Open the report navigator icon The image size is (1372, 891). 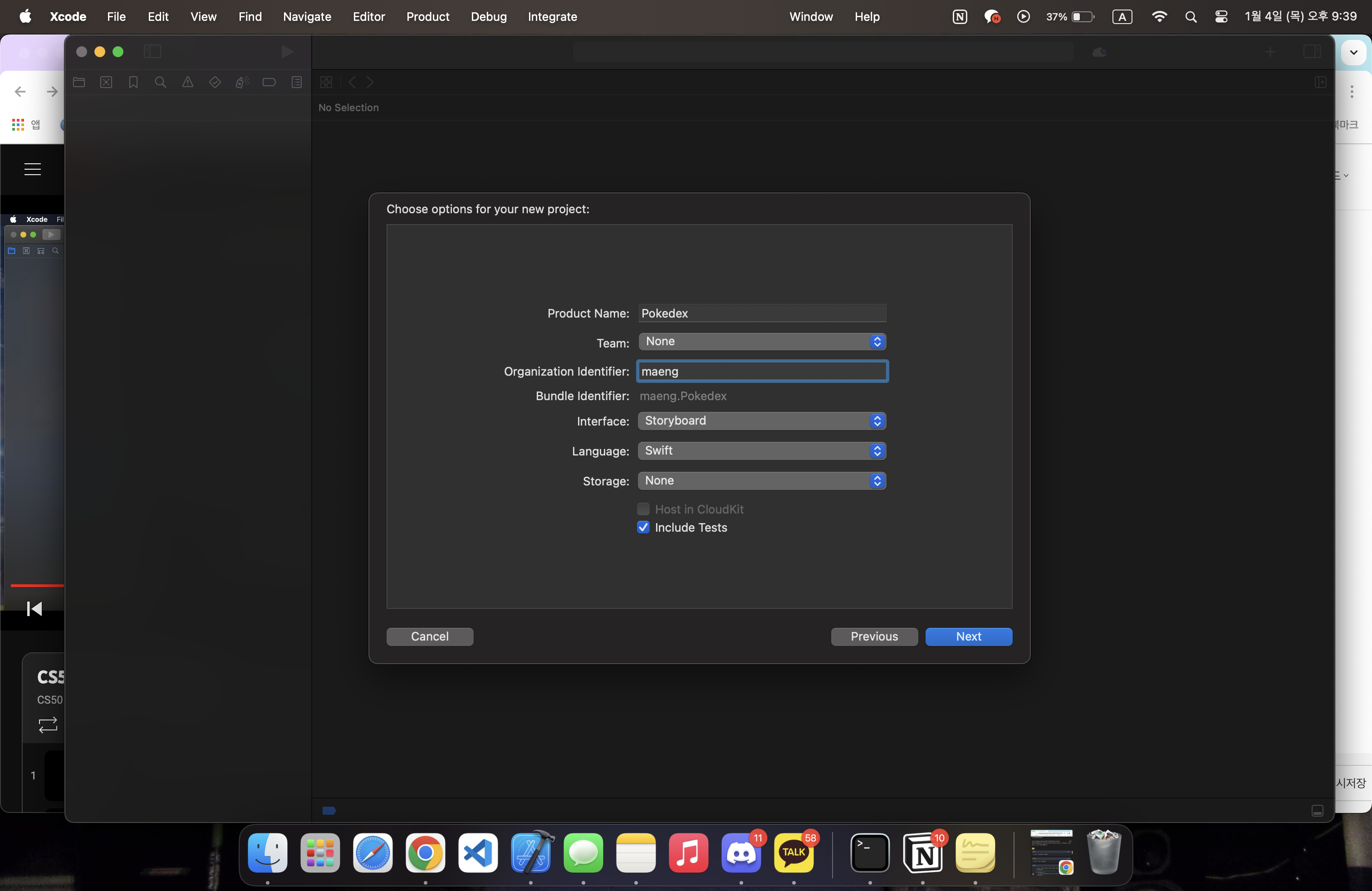pyautogui.click(x=297, y=83)
